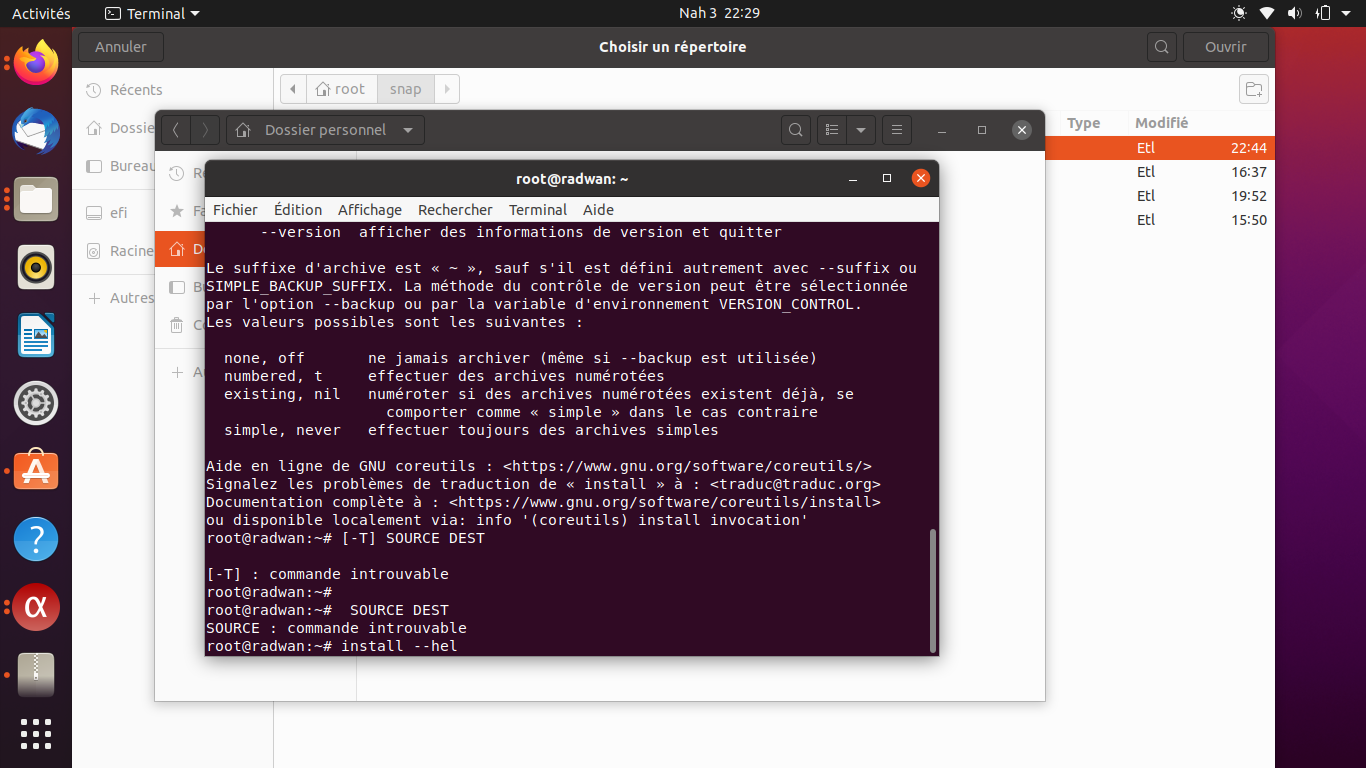Open the Rechercher menu in the terminal
1366x768 pixels.
[455, 210]
